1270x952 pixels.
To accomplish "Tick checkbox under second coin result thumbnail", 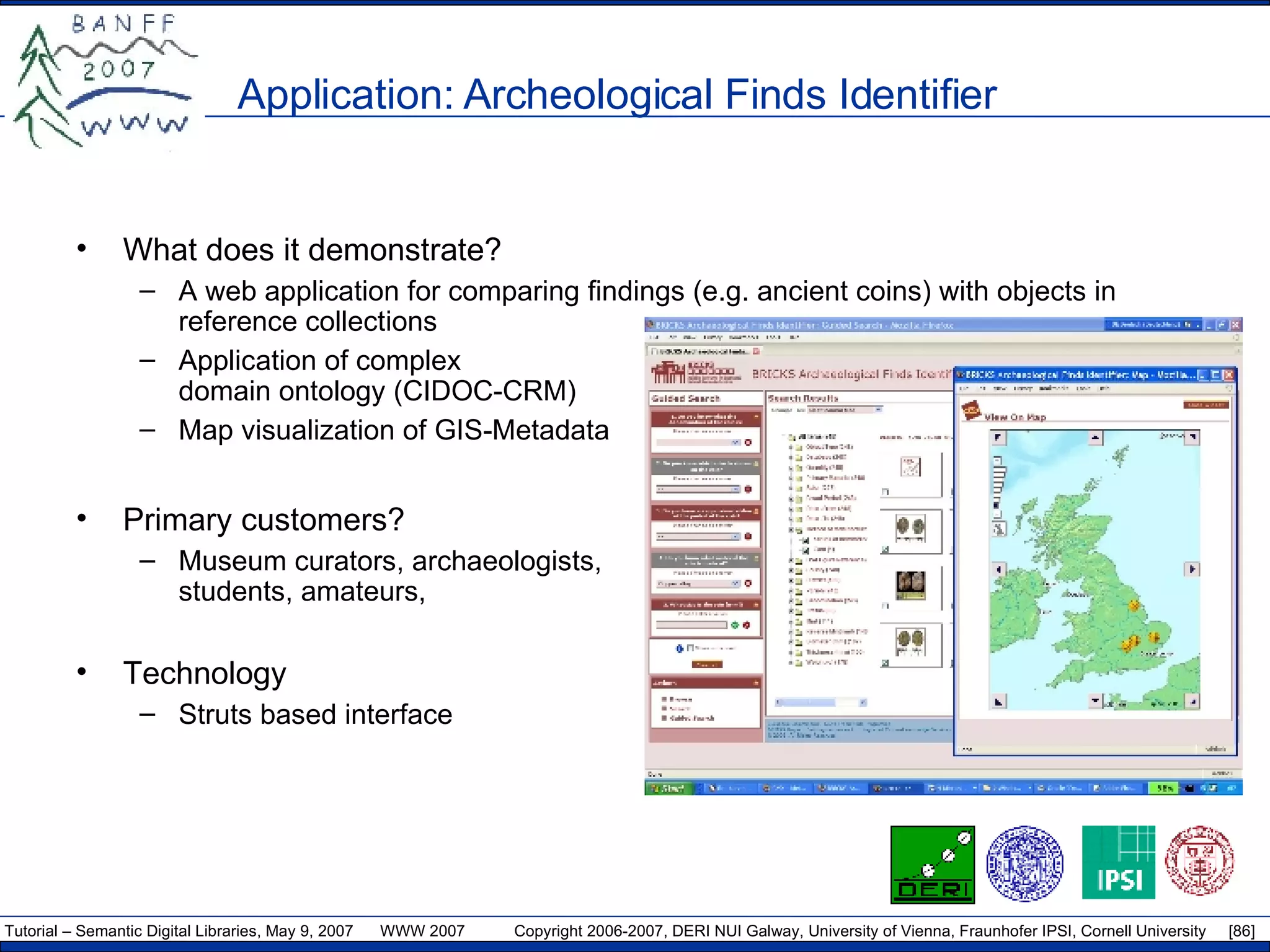I will tap(886, 549).
